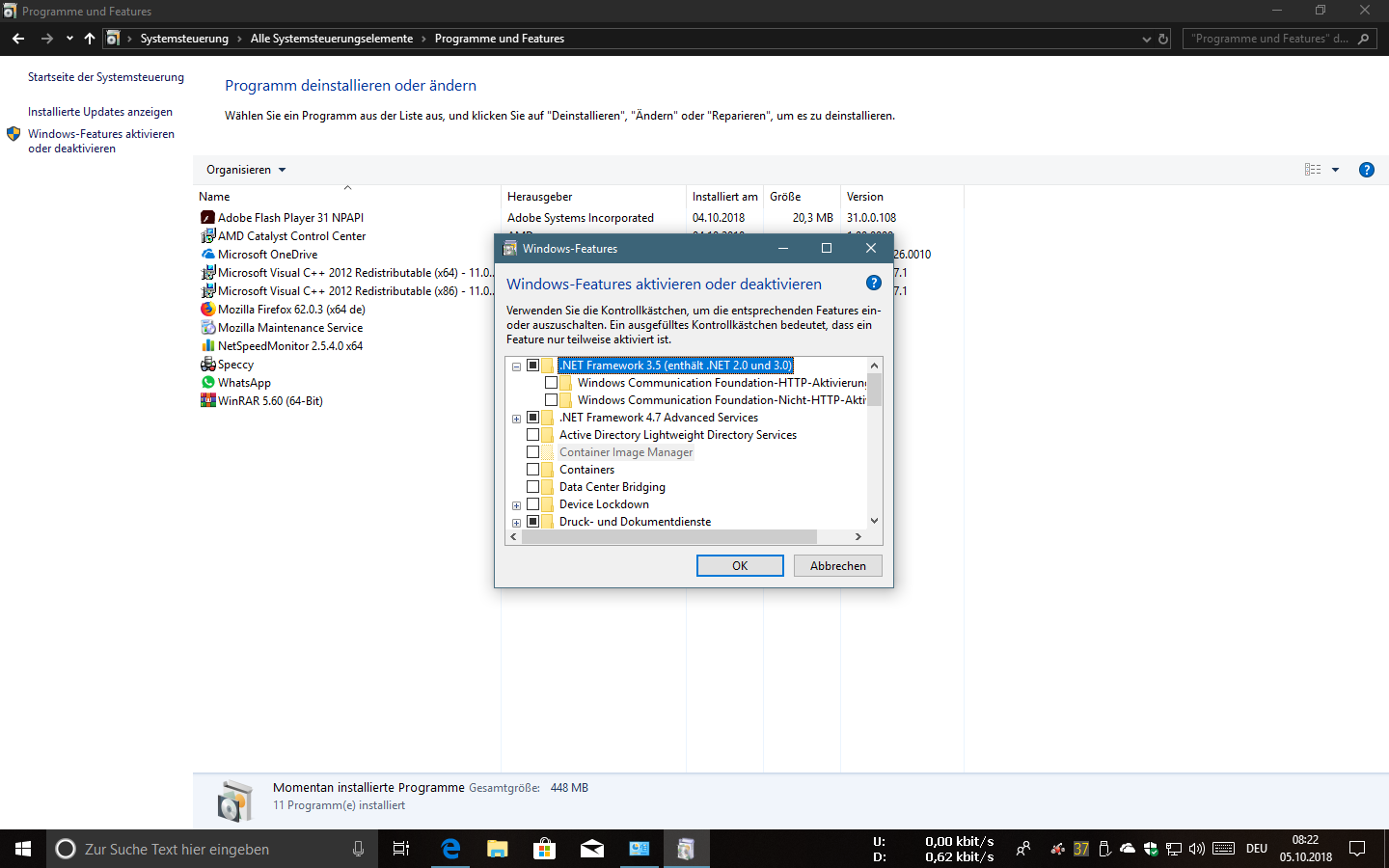The width and height of the screenshot is (1389, 868).
Task: Open File Explorer from the taskbar
Action: [x=498, y=849]
